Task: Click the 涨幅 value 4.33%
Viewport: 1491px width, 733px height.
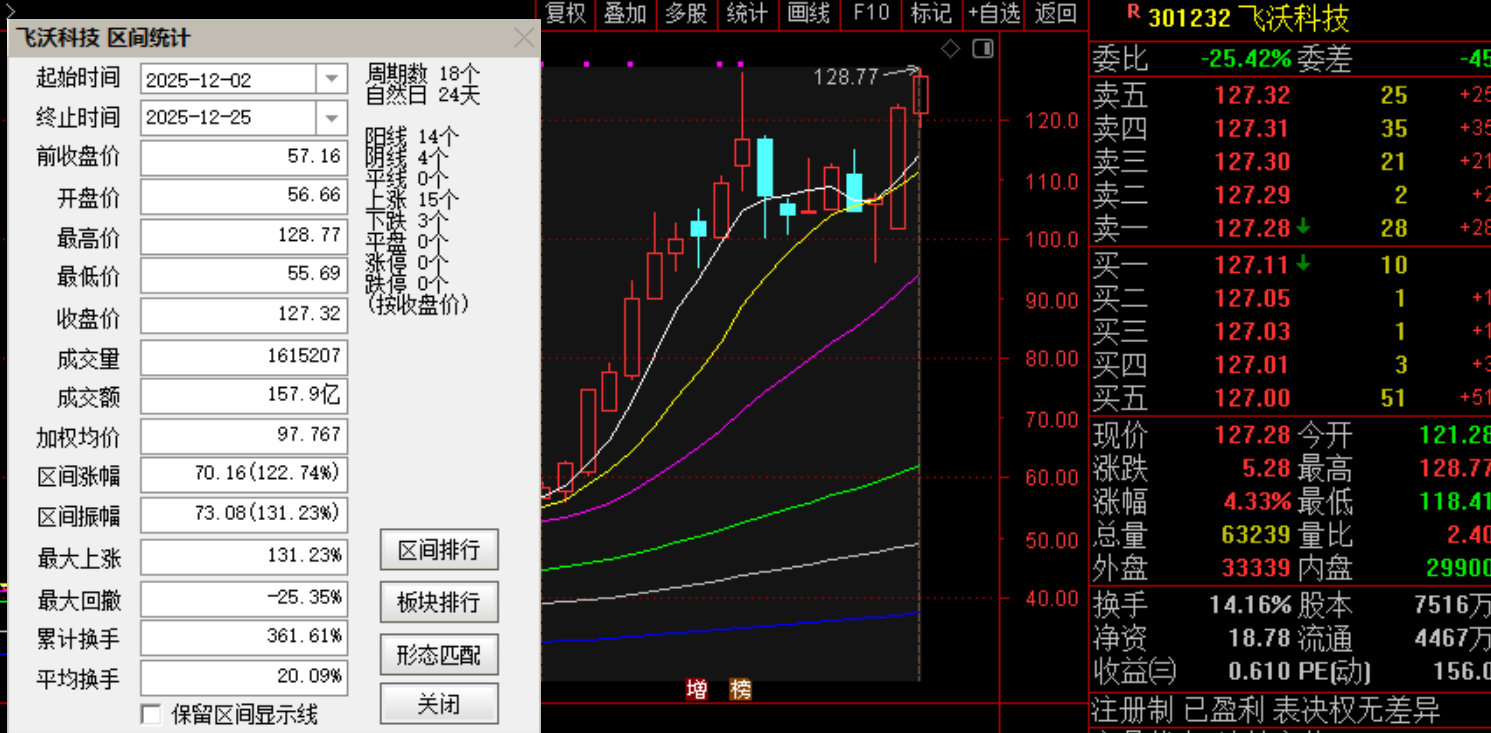Action: pyautogui.click(x=1257, y=502)
